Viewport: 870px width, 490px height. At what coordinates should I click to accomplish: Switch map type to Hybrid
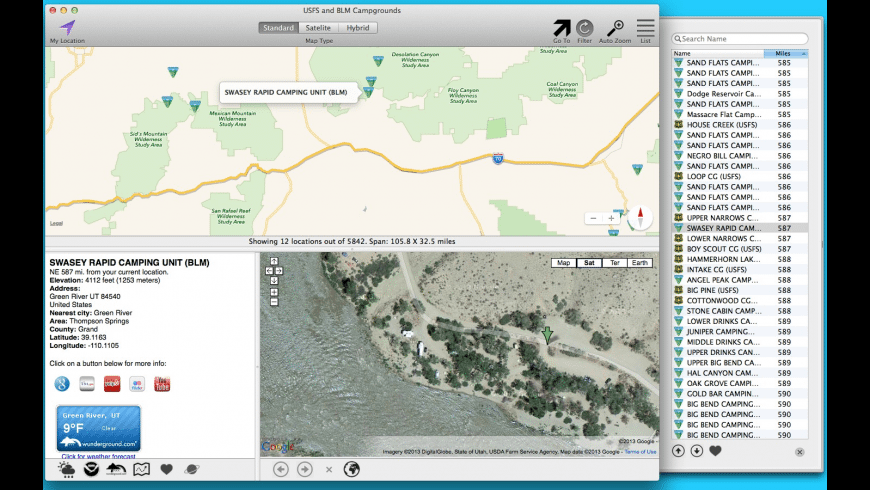point(358,28)
